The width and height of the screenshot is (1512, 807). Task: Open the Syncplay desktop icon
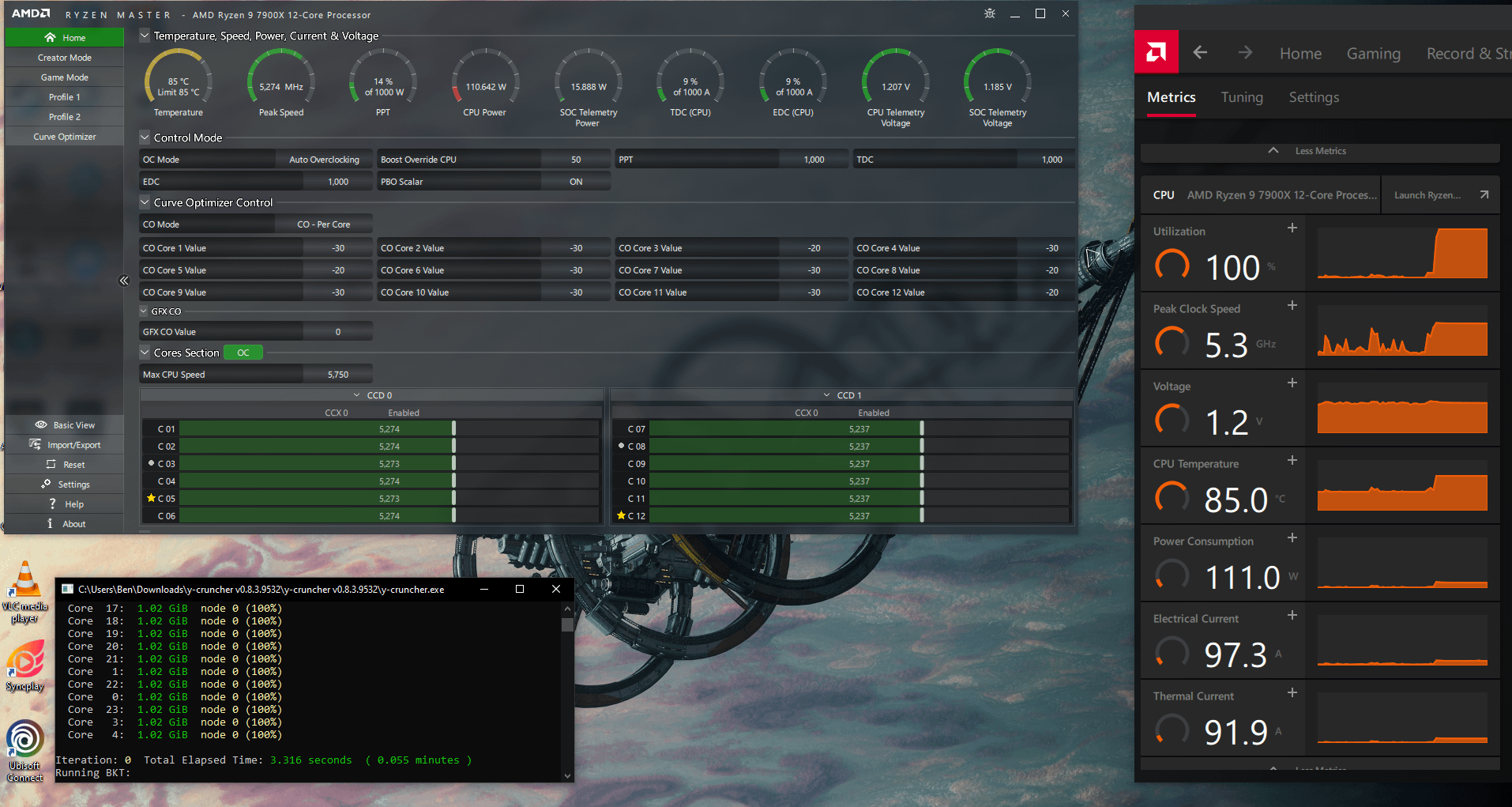[25, 665]
